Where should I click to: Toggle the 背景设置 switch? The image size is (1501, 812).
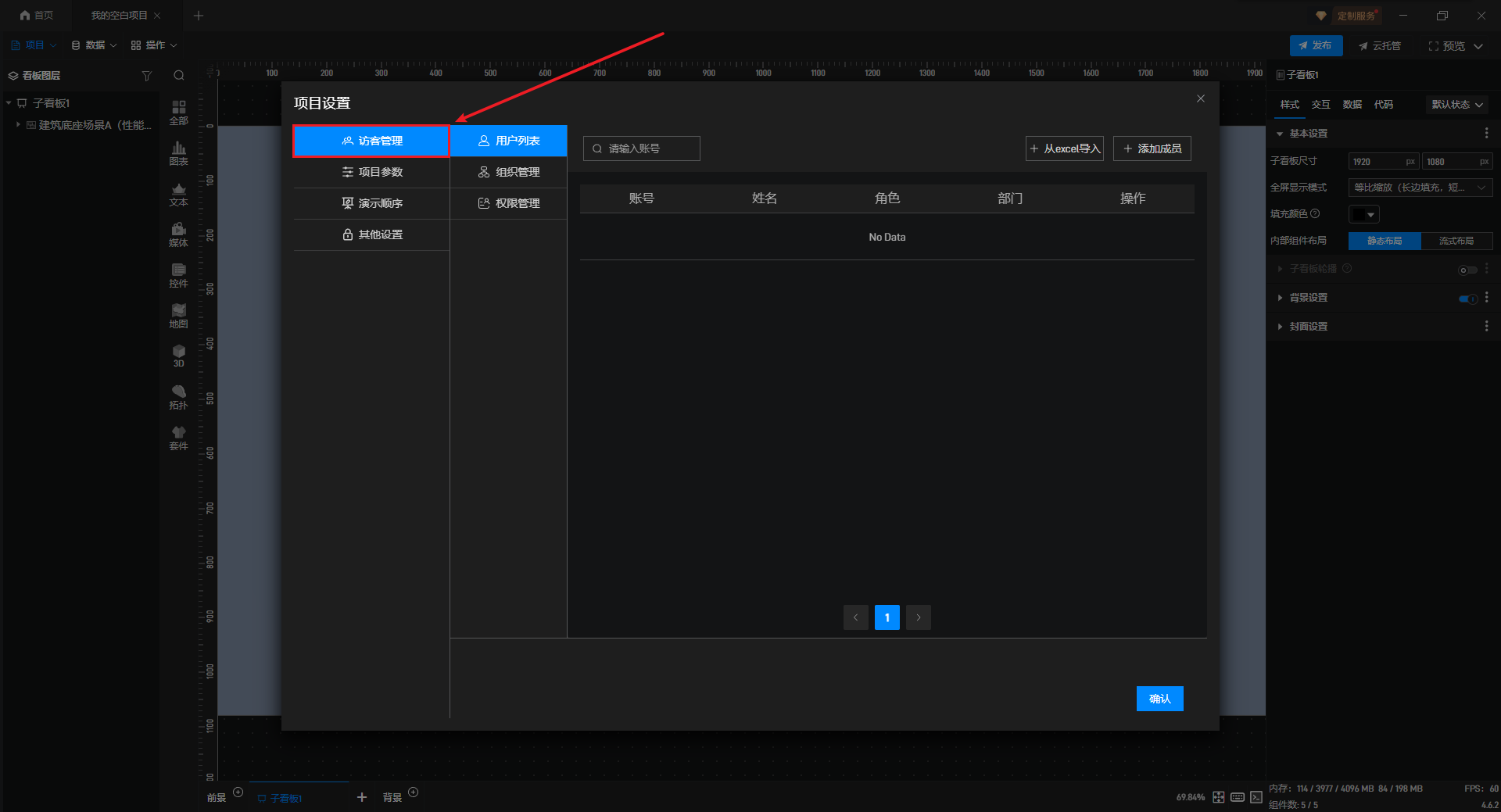coord(1468,299)
